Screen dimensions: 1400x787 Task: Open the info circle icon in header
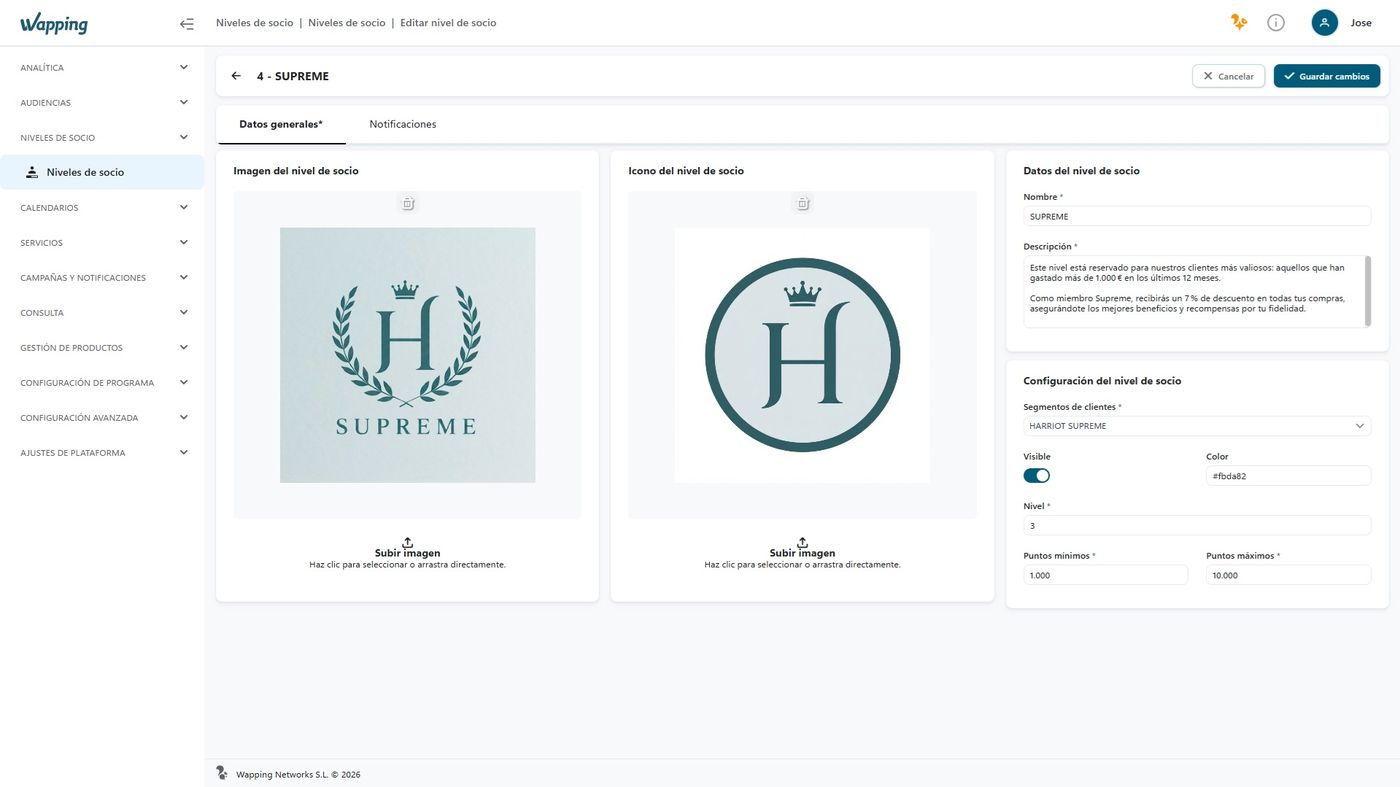tap(1276, 23)
